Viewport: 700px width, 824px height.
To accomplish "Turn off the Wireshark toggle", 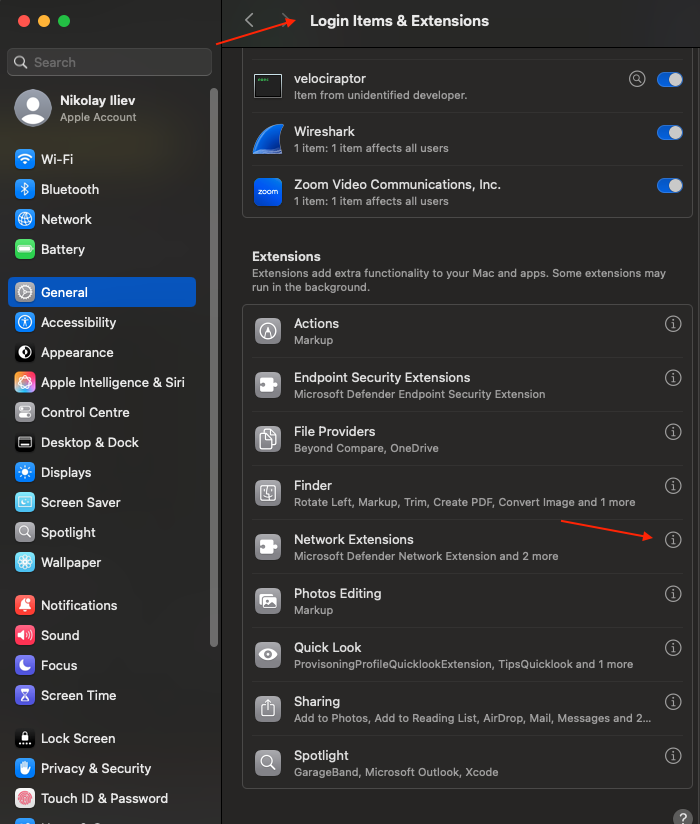I will [669, 132].
